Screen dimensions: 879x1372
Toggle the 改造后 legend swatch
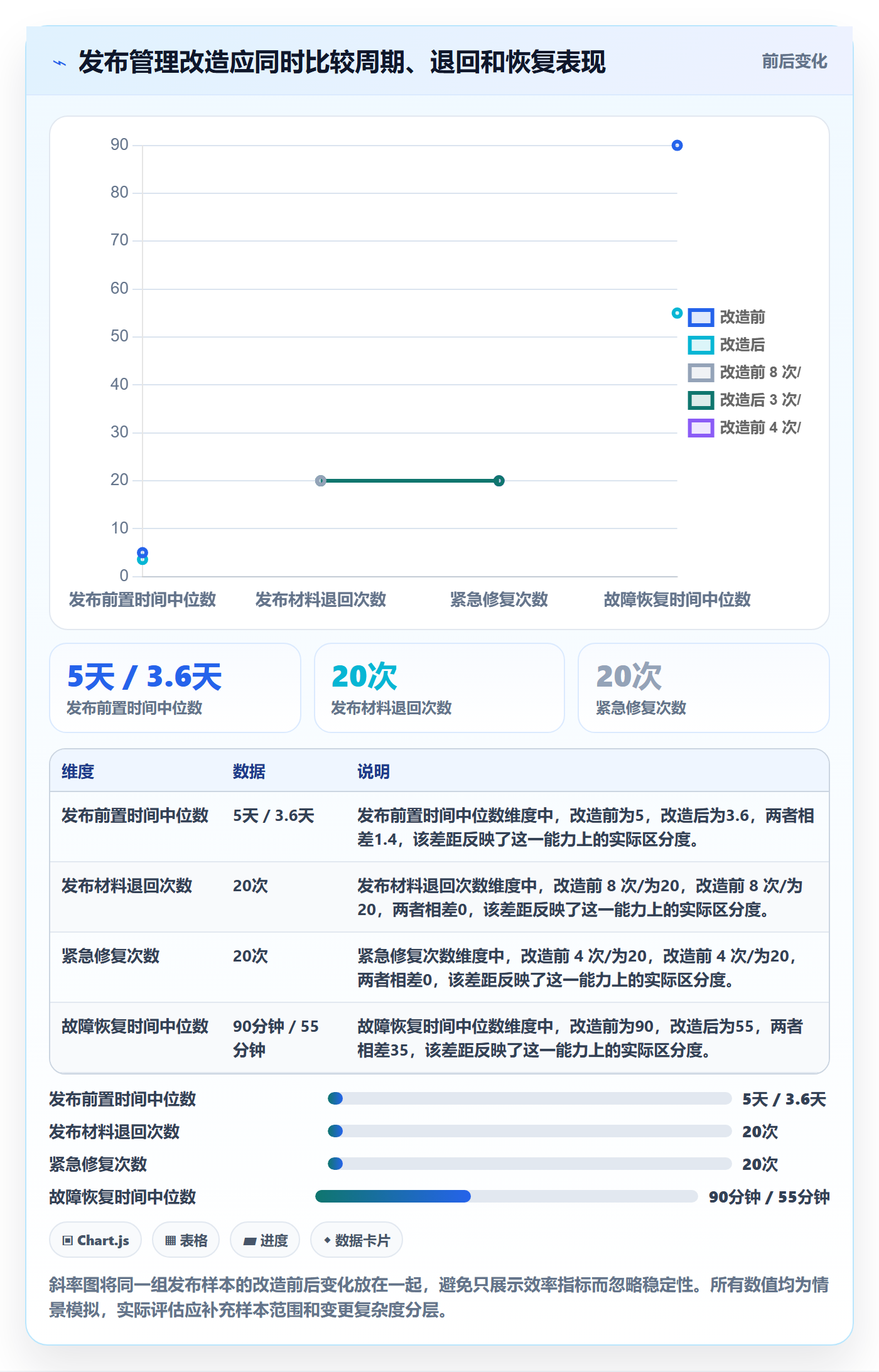701,345
